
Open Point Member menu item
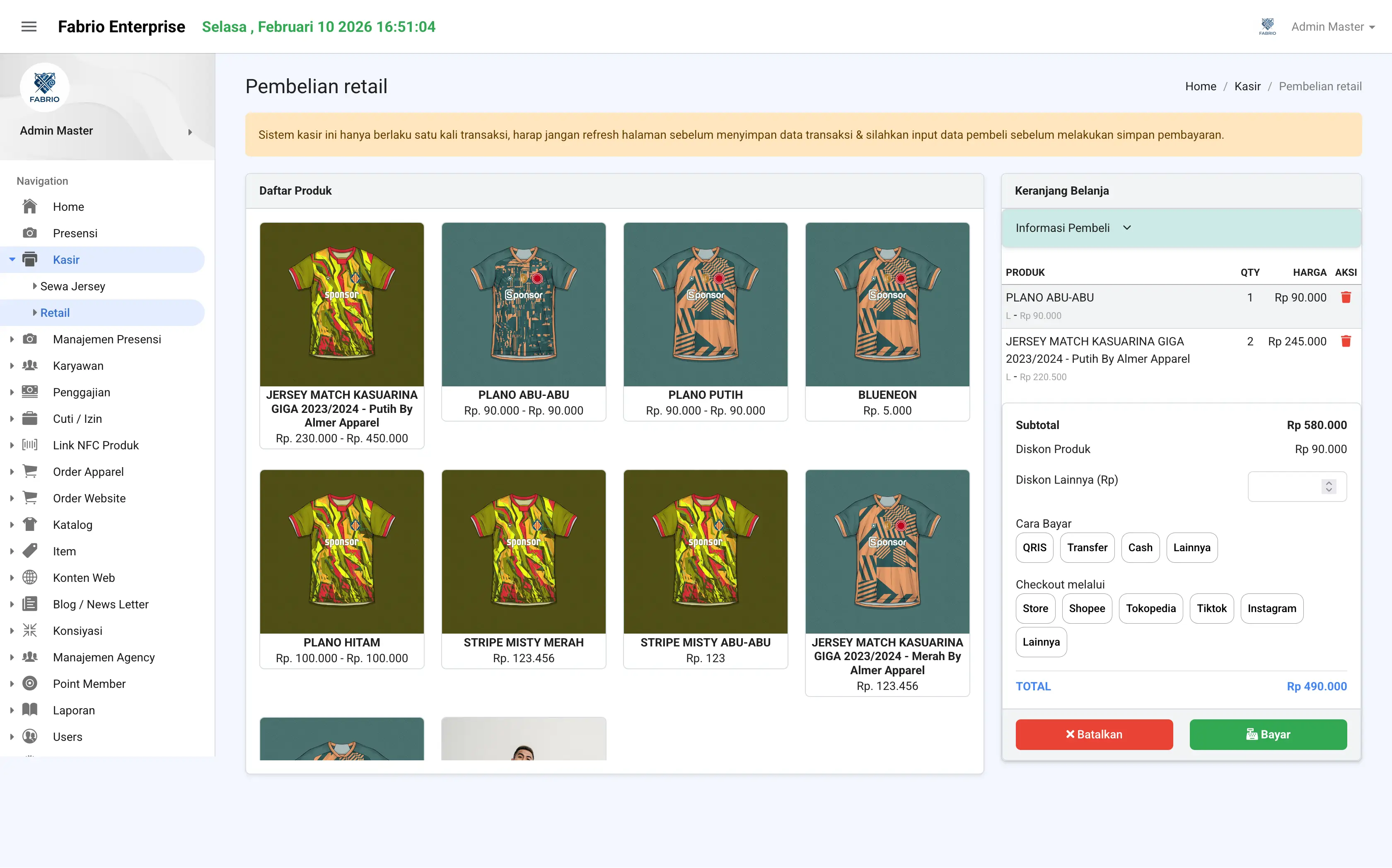tap(89, 683)
